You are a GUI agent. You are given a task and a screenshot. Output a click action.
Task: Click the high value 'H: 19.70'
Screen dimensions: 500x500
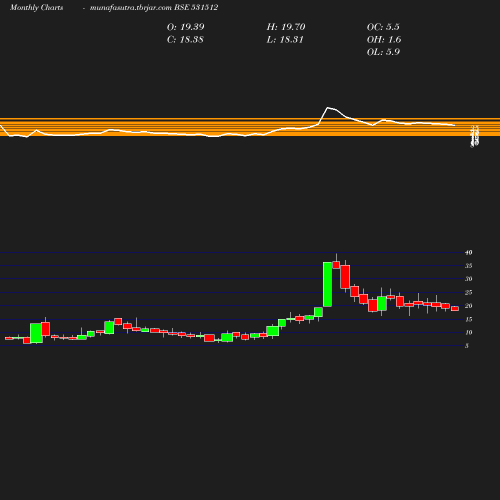286,27
